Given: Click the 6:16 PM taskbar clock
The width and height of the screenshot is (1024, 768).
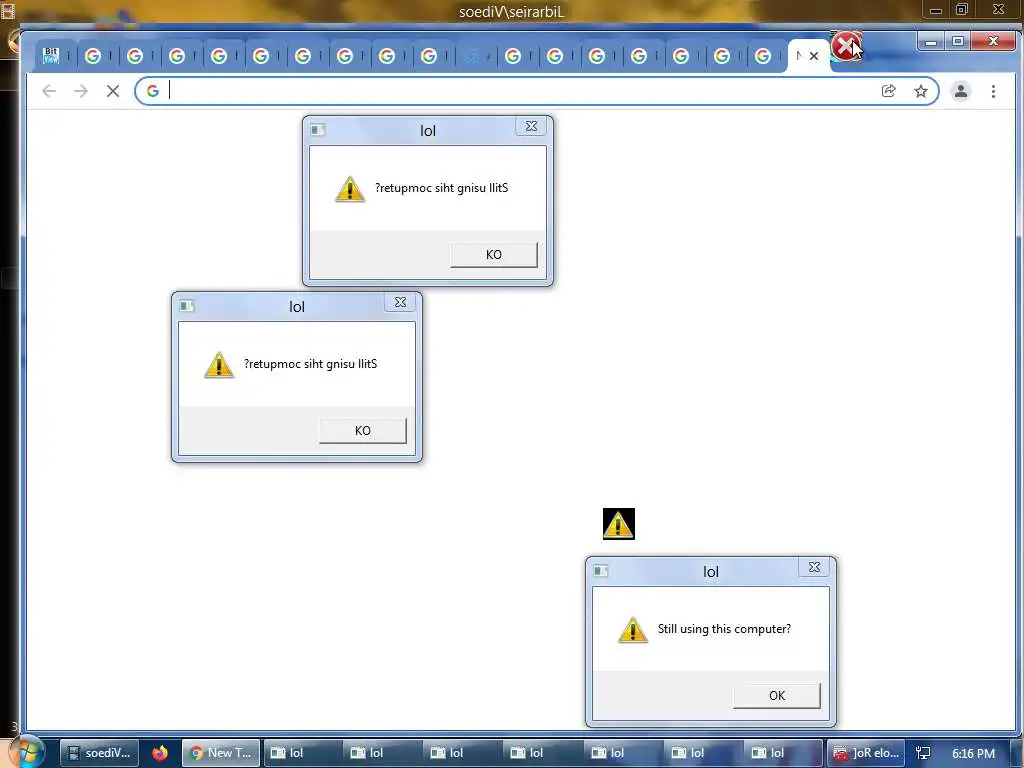Looking at the screenshot, I should coord(973,753).
